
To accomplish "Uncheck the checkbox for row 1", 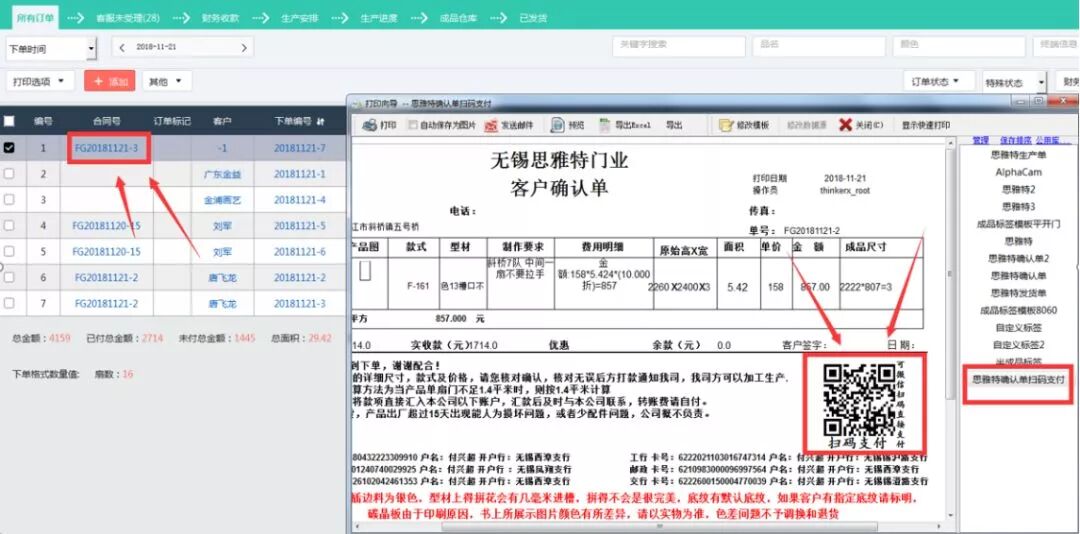I will pos(9,147).
